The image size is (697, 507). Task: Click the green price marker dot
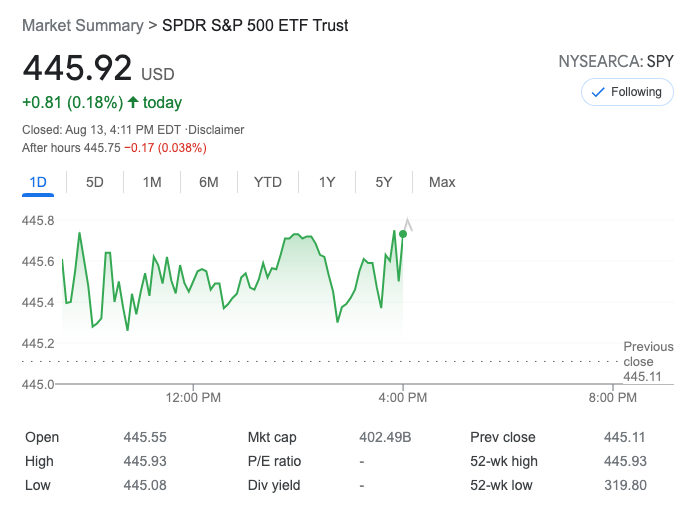(403, 234)
